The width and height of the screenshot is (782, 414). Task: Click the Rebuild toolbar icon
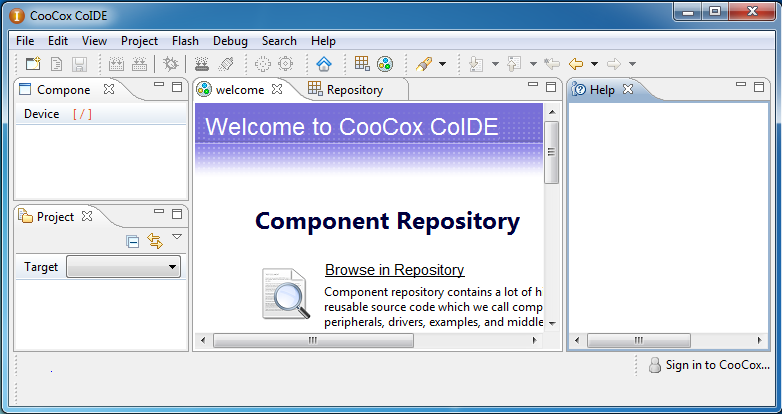[x=139, y=64]
